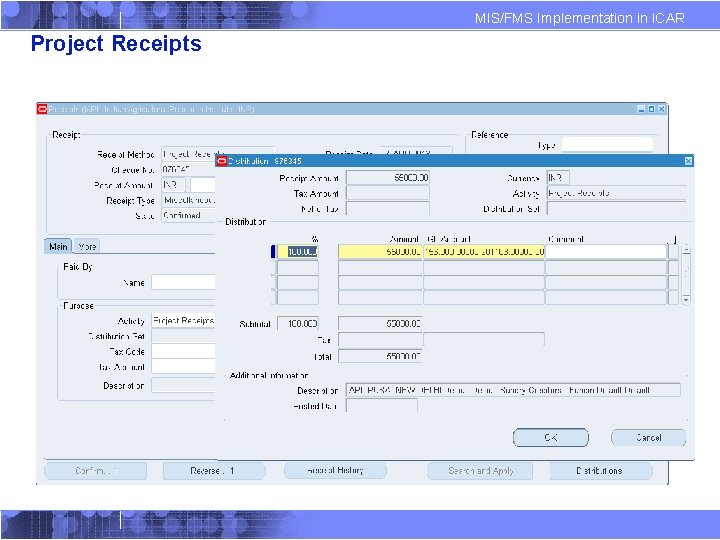Click the Subtotal amount field
Screen dimensions: 720x540
(380, 324)
